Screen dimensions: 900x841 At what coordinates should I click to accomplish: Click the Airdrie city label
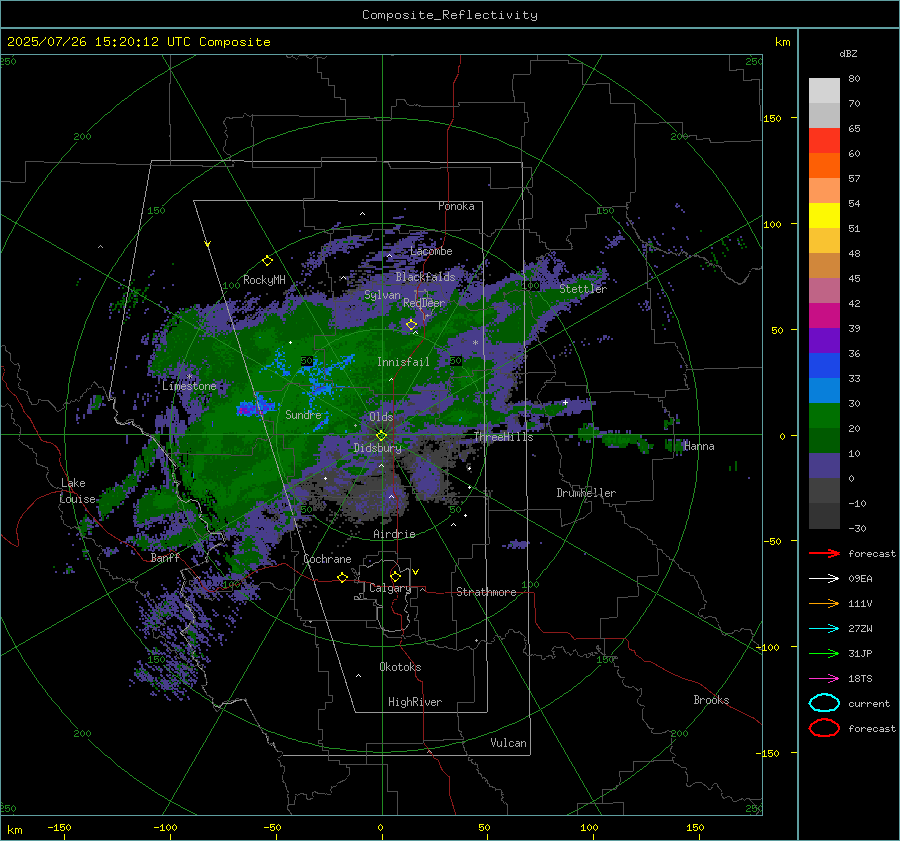pos(394,534)
